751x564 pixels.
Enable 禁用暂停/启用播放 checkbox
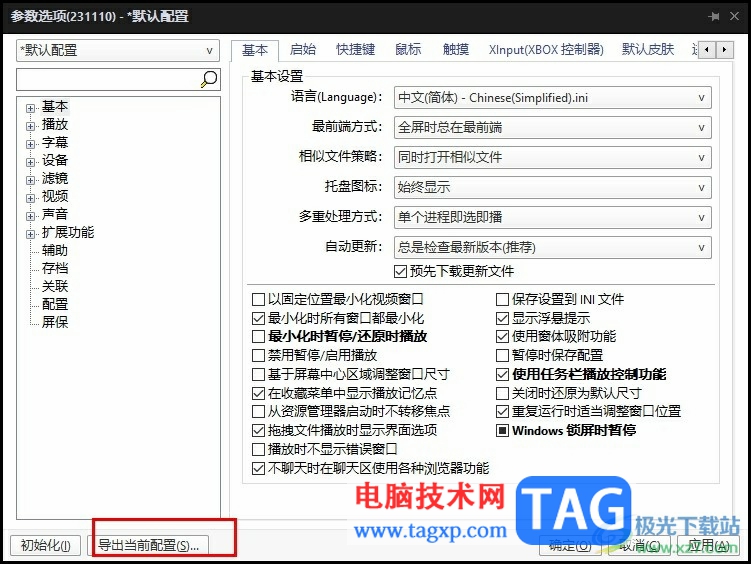[x=258, y=355]
